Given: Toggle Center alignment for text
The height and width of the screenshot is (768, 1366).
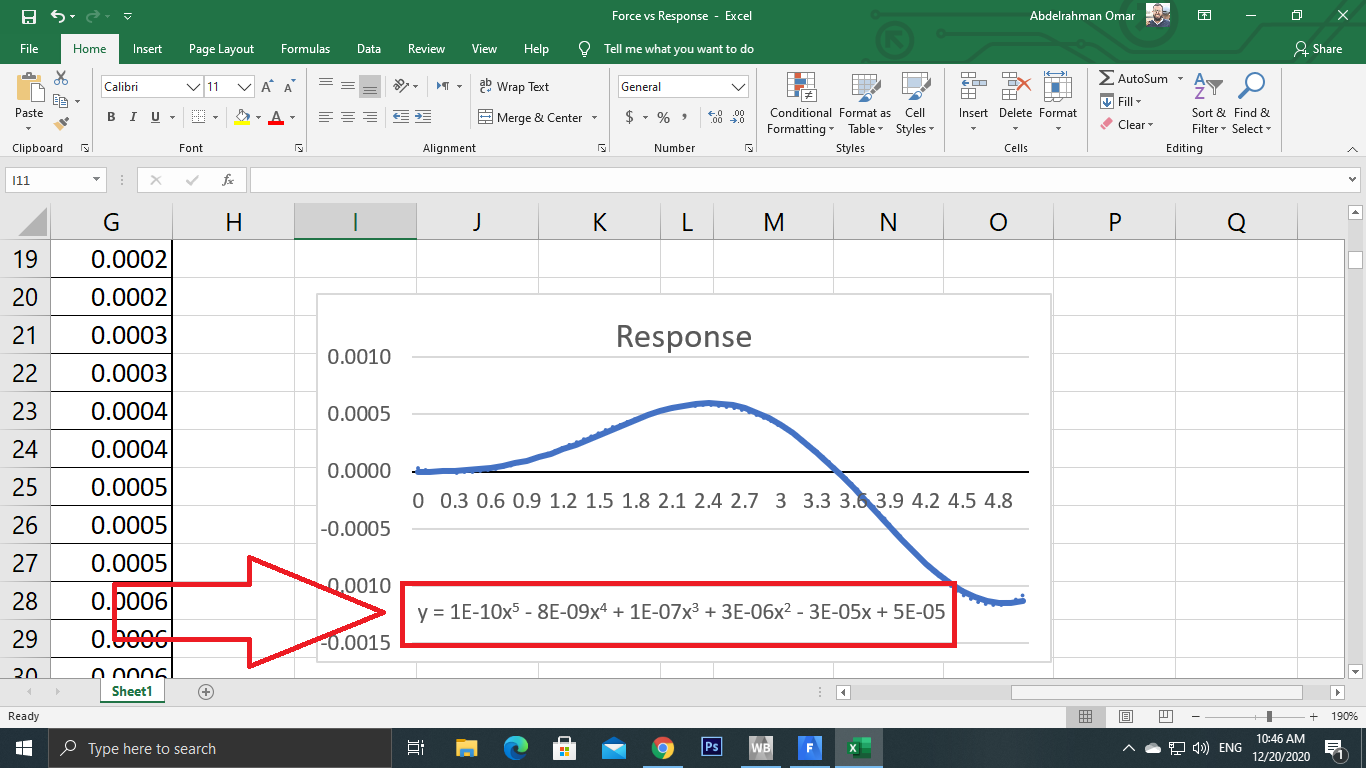Looking at the screenshot, I should (348, 118).
